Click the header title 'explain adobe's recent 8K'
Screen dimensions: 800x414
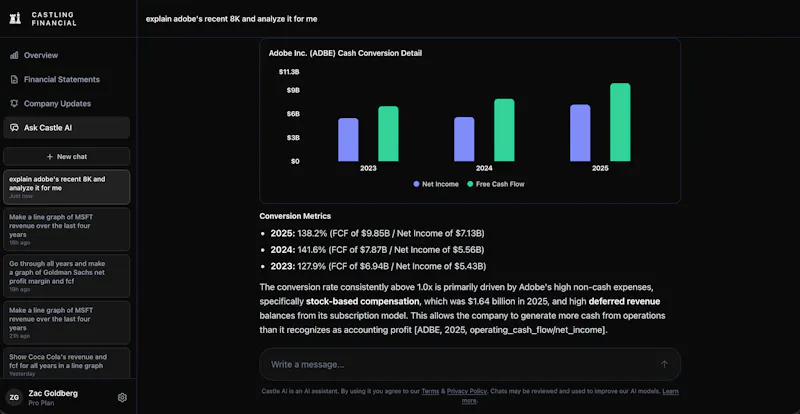pos(231,19)
